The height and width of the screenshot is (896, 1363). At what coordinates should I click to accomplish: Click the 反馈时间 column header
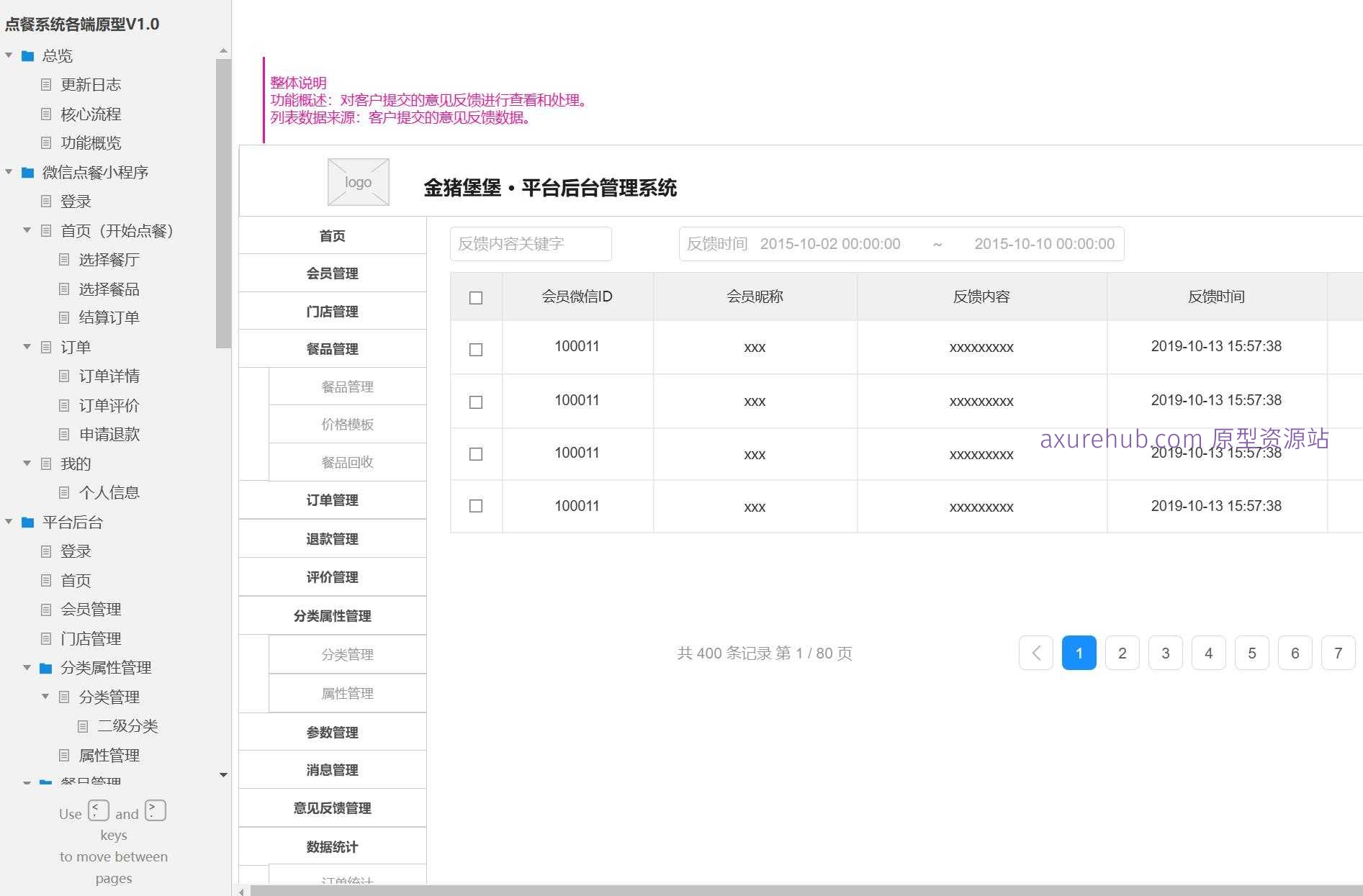pos(1217,297)
